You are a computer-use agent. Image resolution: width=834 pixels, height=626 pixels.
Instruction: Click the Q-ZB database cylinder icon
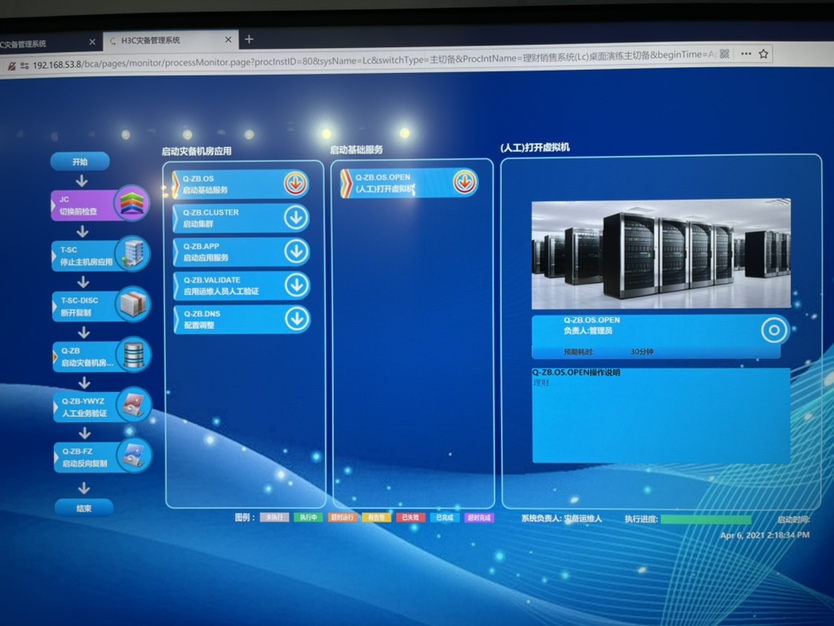tap(134, 354)
